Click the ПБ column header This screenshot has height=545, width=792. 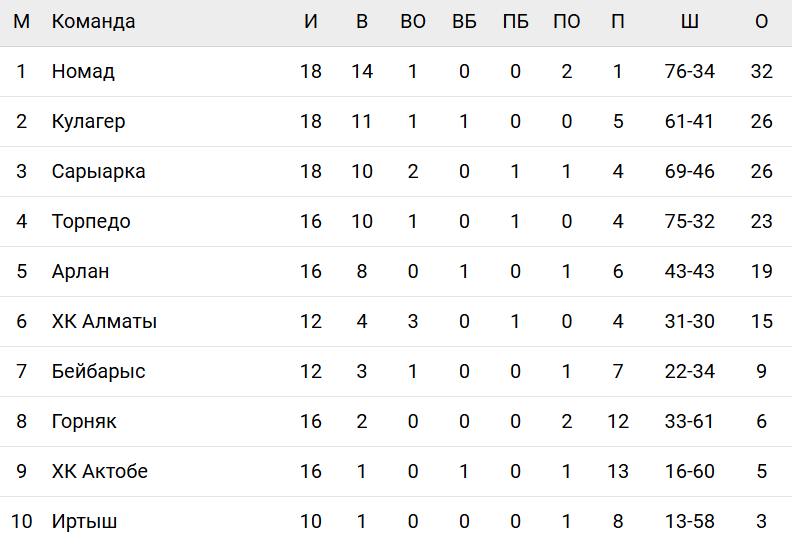point(515,22)
